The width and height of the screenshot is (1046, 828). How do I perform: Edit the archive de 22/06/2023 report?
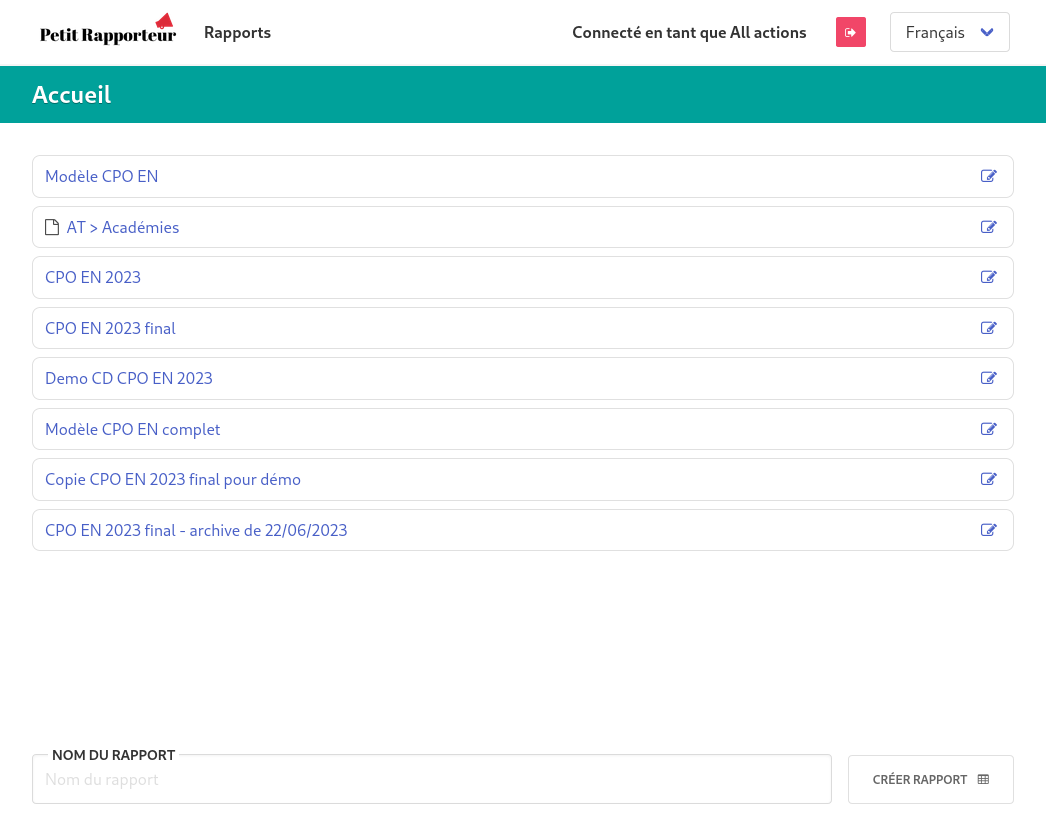[989, 530]
